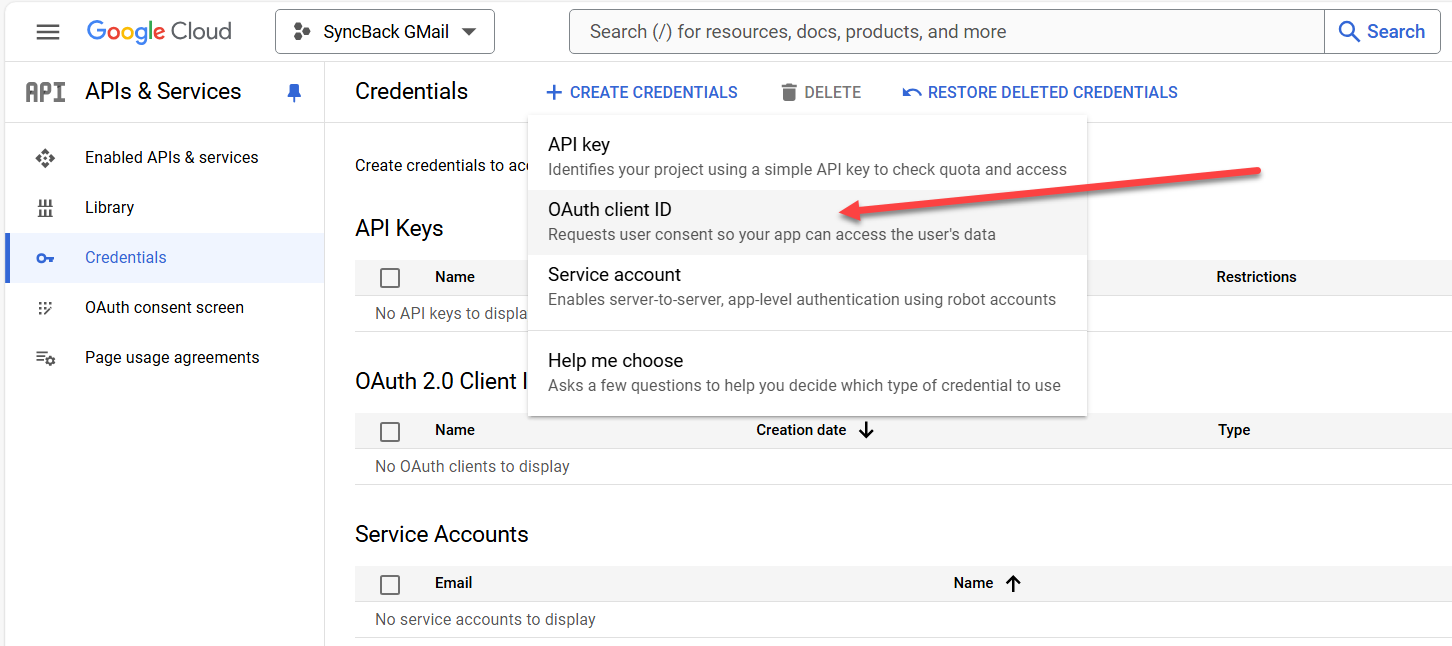Click the OAuth consent screen icon
The height and width of the screenshot is (646, 1452).
[45, 308]
